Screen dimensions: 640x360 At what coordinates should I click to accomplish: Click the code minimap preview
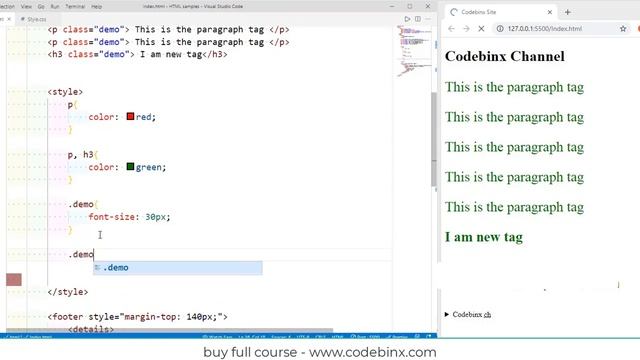click(x=414, y=51)
